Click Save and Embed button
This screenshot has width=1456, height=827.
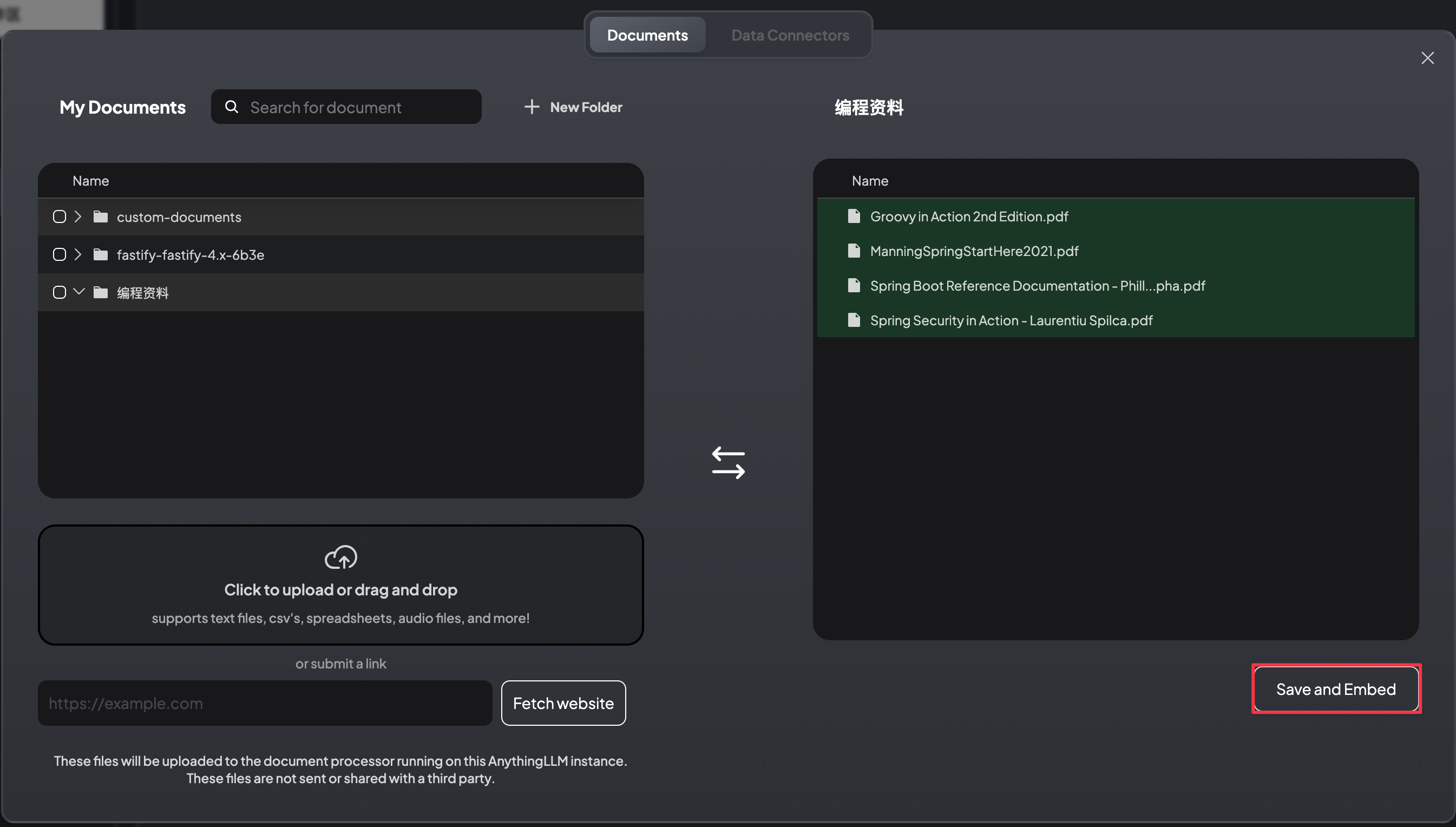1336,689
